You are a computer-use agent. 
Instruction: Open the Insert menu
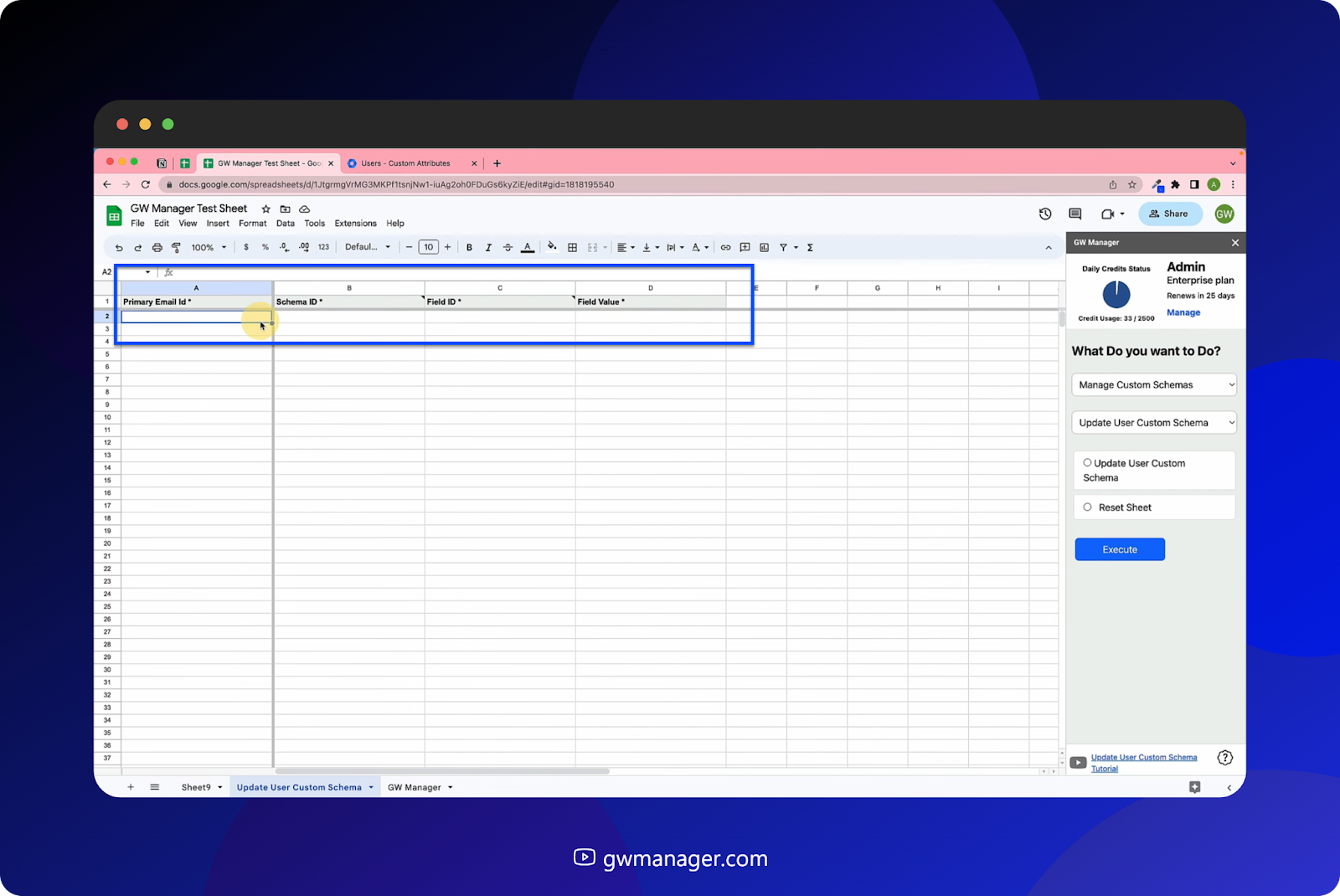(x=218, y=224)
